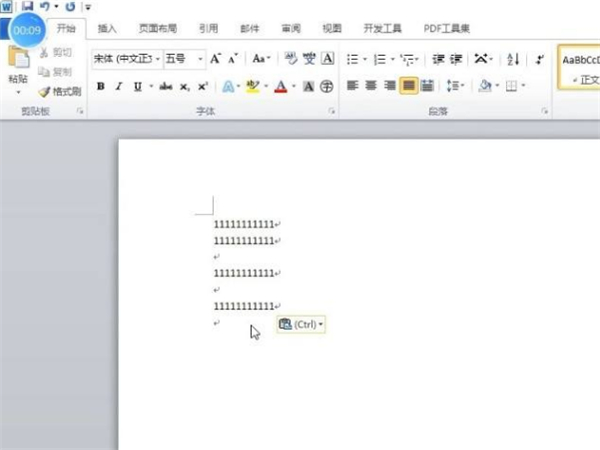Click the bullet list icon

coord(353,59)
